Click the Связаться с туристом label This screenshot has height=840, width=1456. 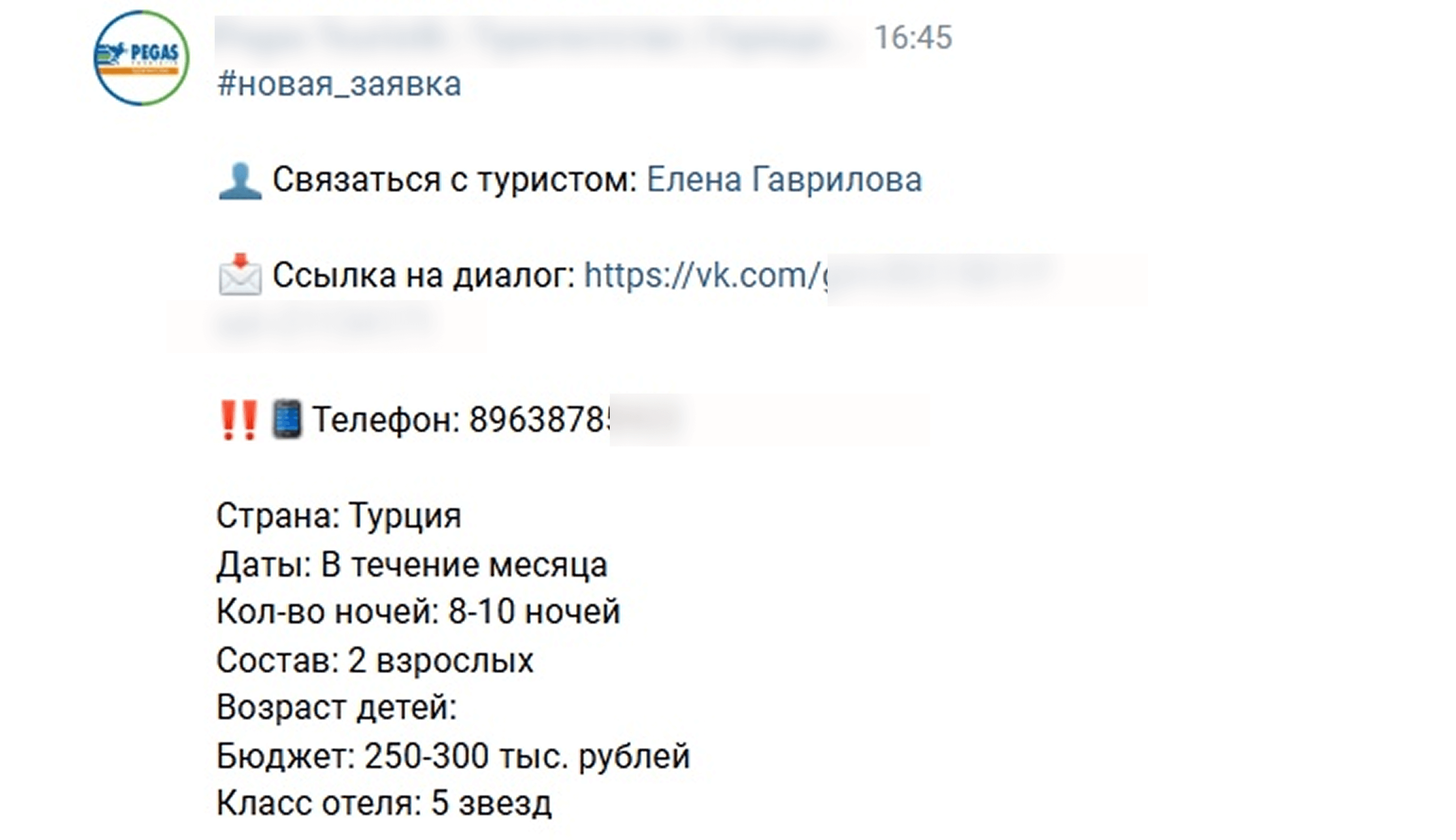click(x=455, y=179)
